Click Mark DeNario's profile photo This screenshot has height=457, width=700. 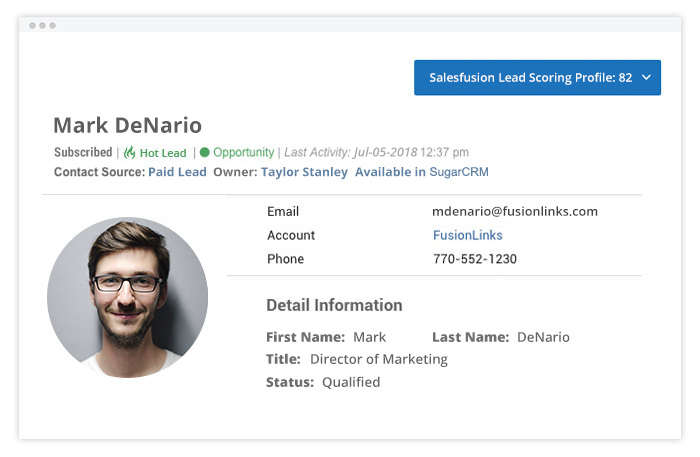[x=128, y=297]
